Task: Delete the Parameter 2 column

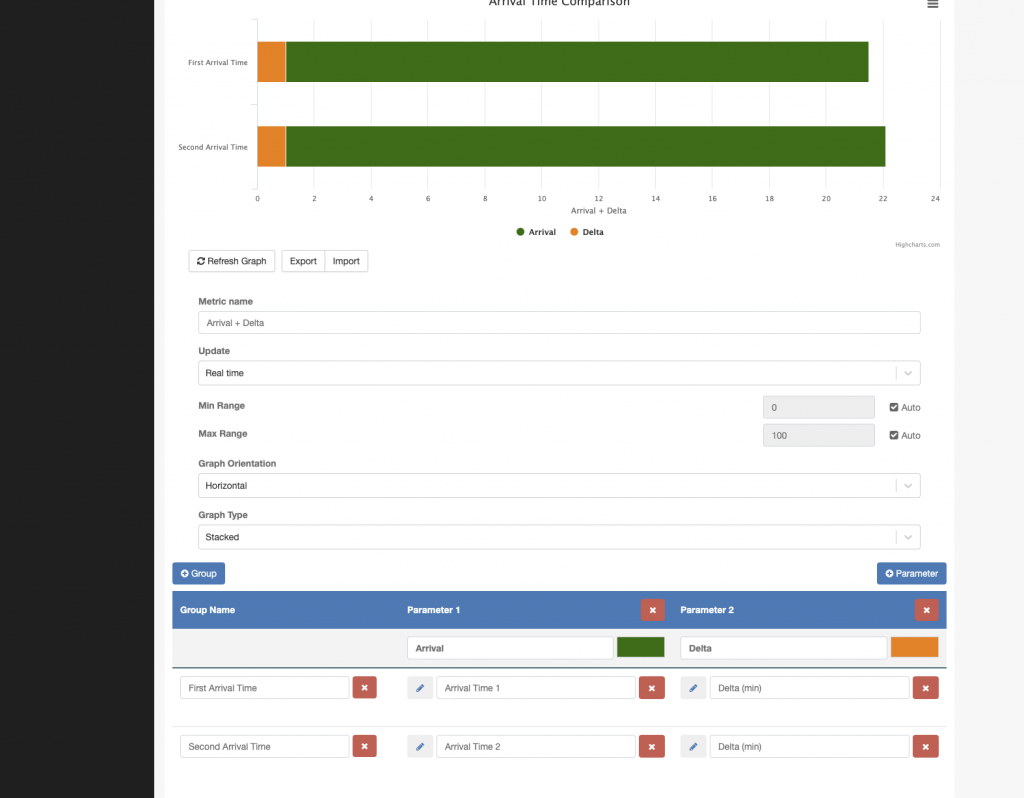Action: pos(926,610)
